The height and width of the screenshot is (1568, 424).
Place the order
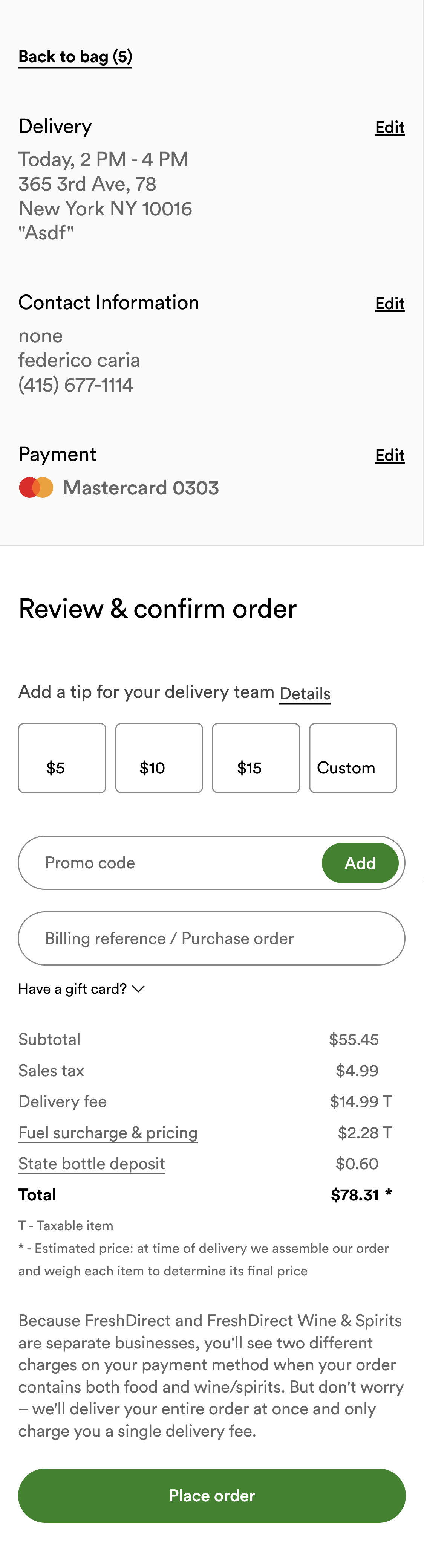point(211,1496)
